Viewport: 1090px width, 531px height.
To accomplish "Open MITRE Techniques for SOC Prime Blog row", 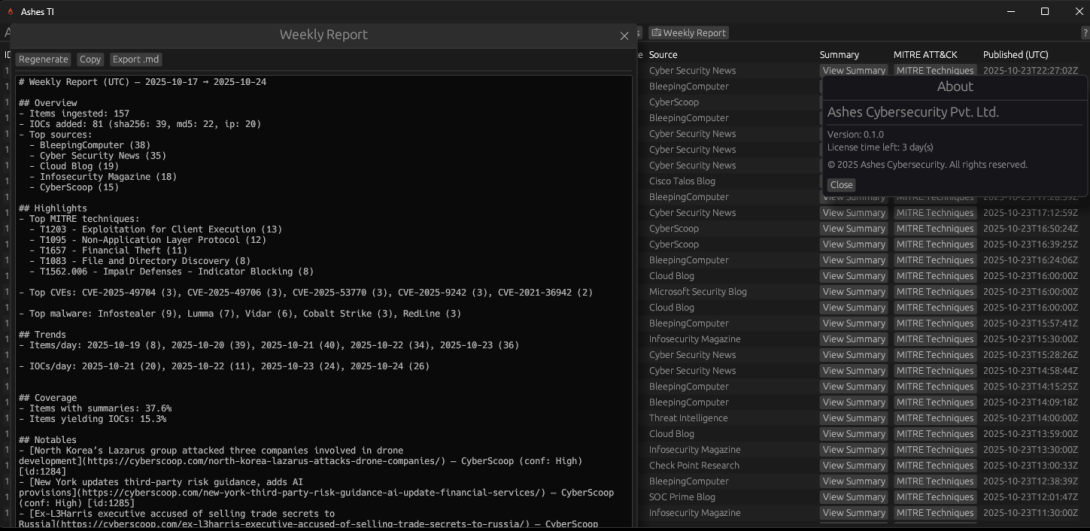I will click(934, 497).
